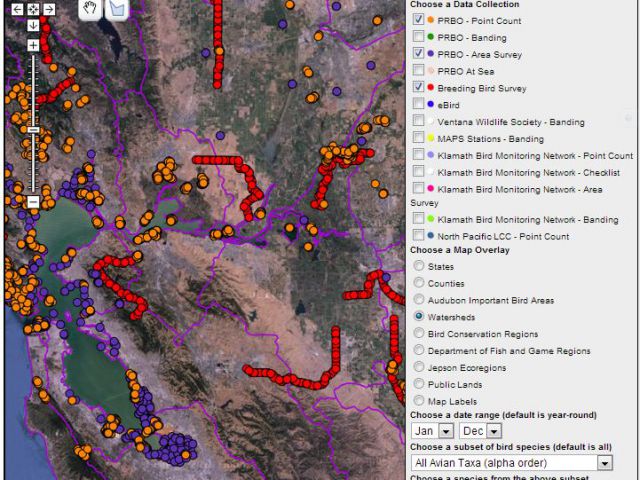640x480 pixels.
Task: Uncheck Breeding Bird Survey collection
Action: tap(418, 87)
